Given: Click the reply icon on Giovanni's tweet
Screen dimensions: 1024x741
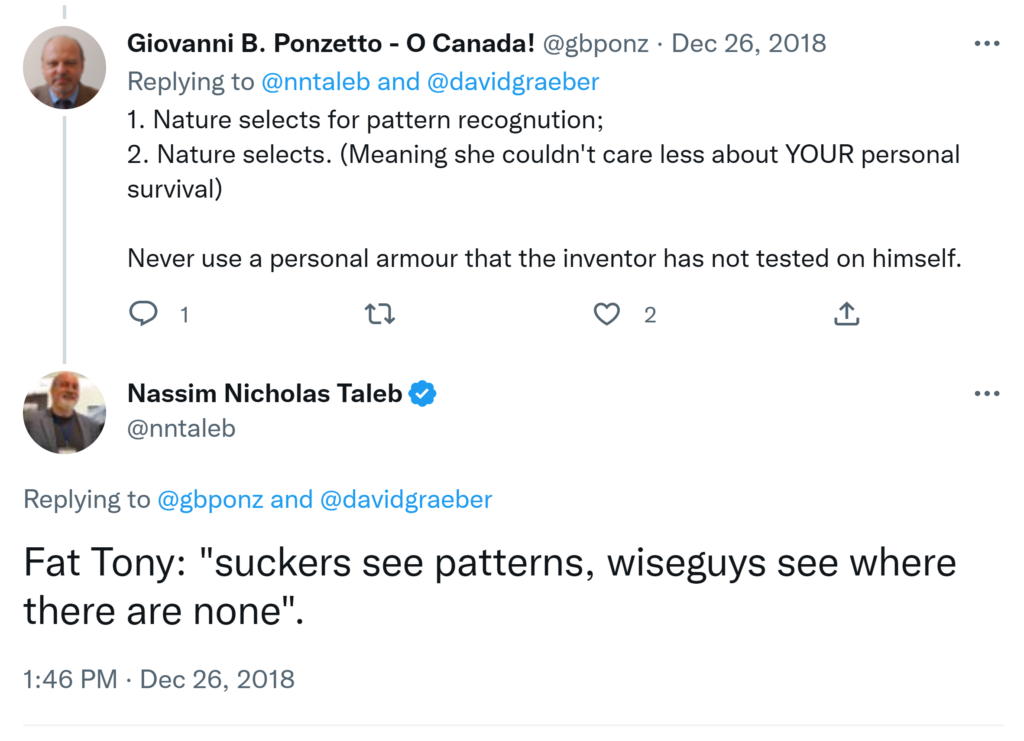Looking at the screenshot, I should pyautogui.click(x=144, y=315).
